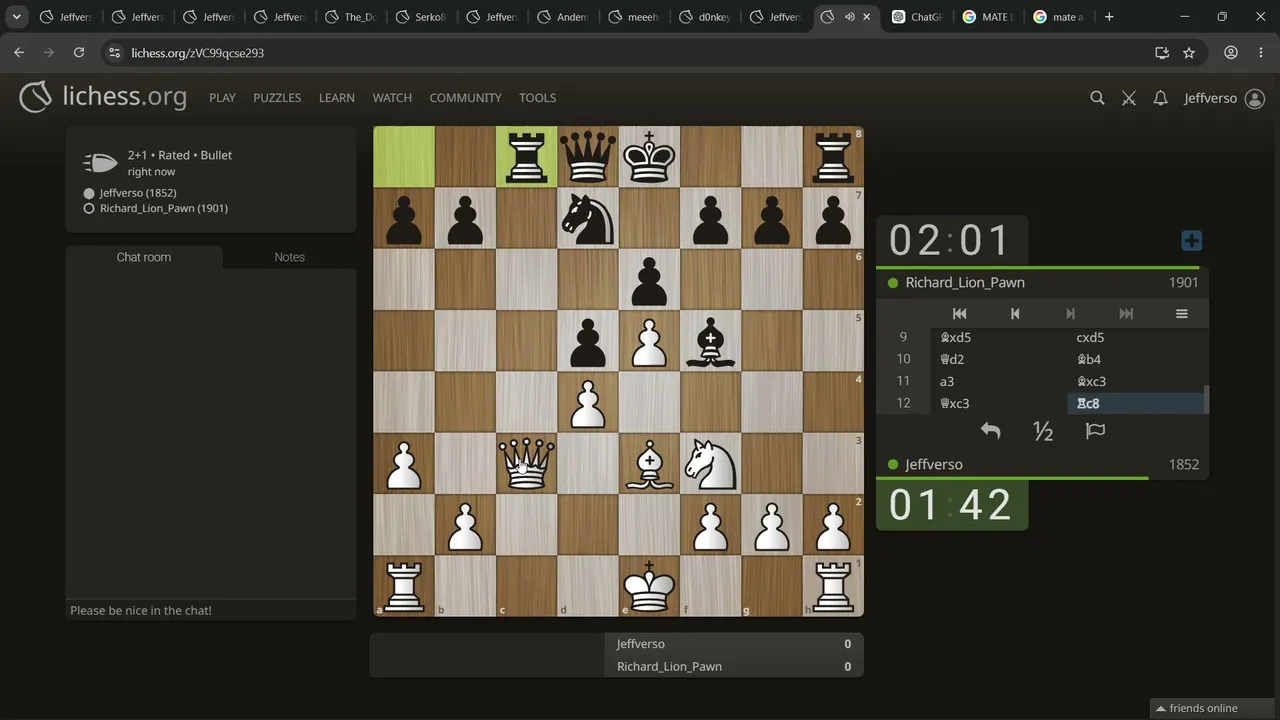Open the LEARN menu
Image resolution: width=1280 pixels, height=720 pixels.
click(337, 98)
